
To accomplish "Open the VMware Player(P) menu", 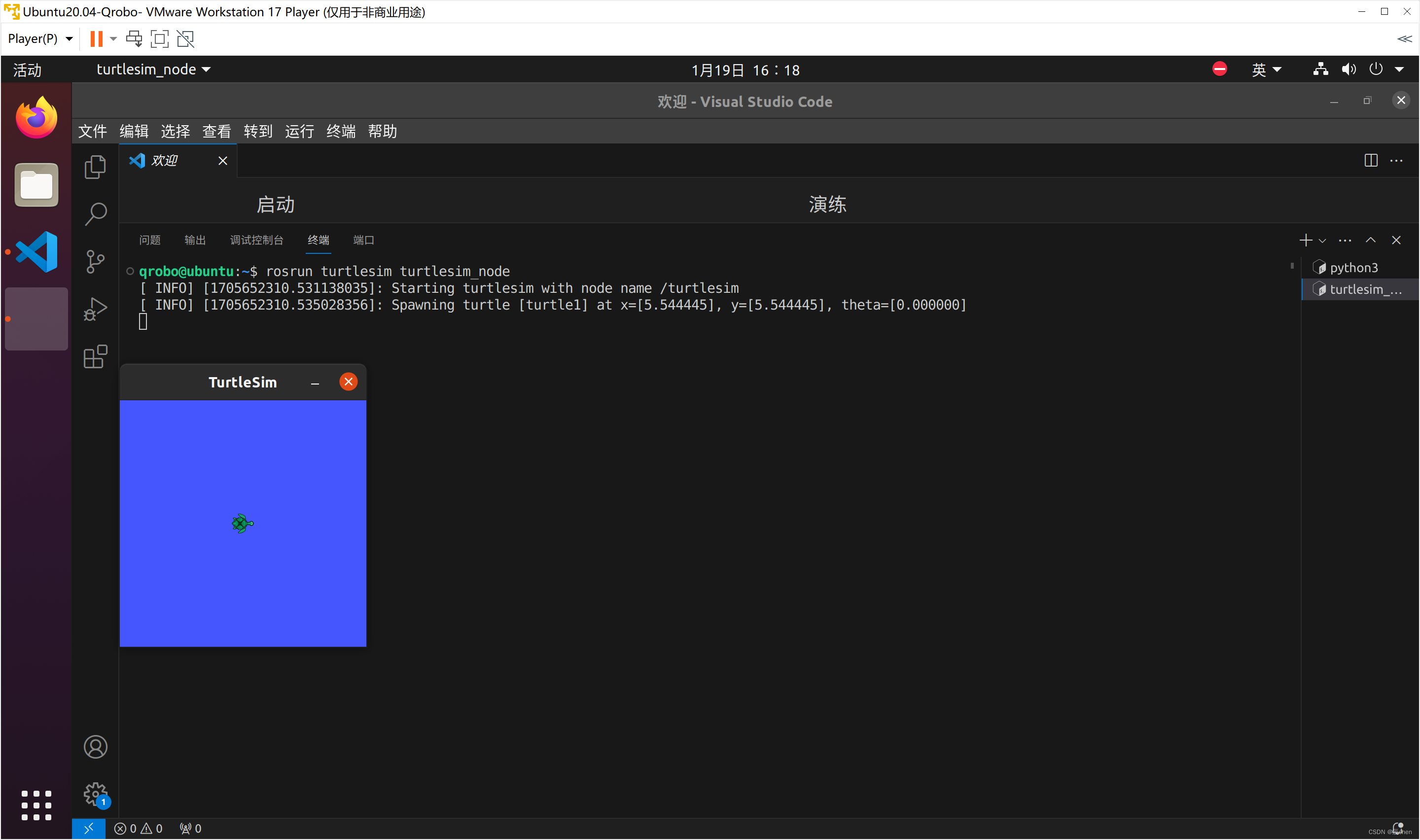I will 40,38.
